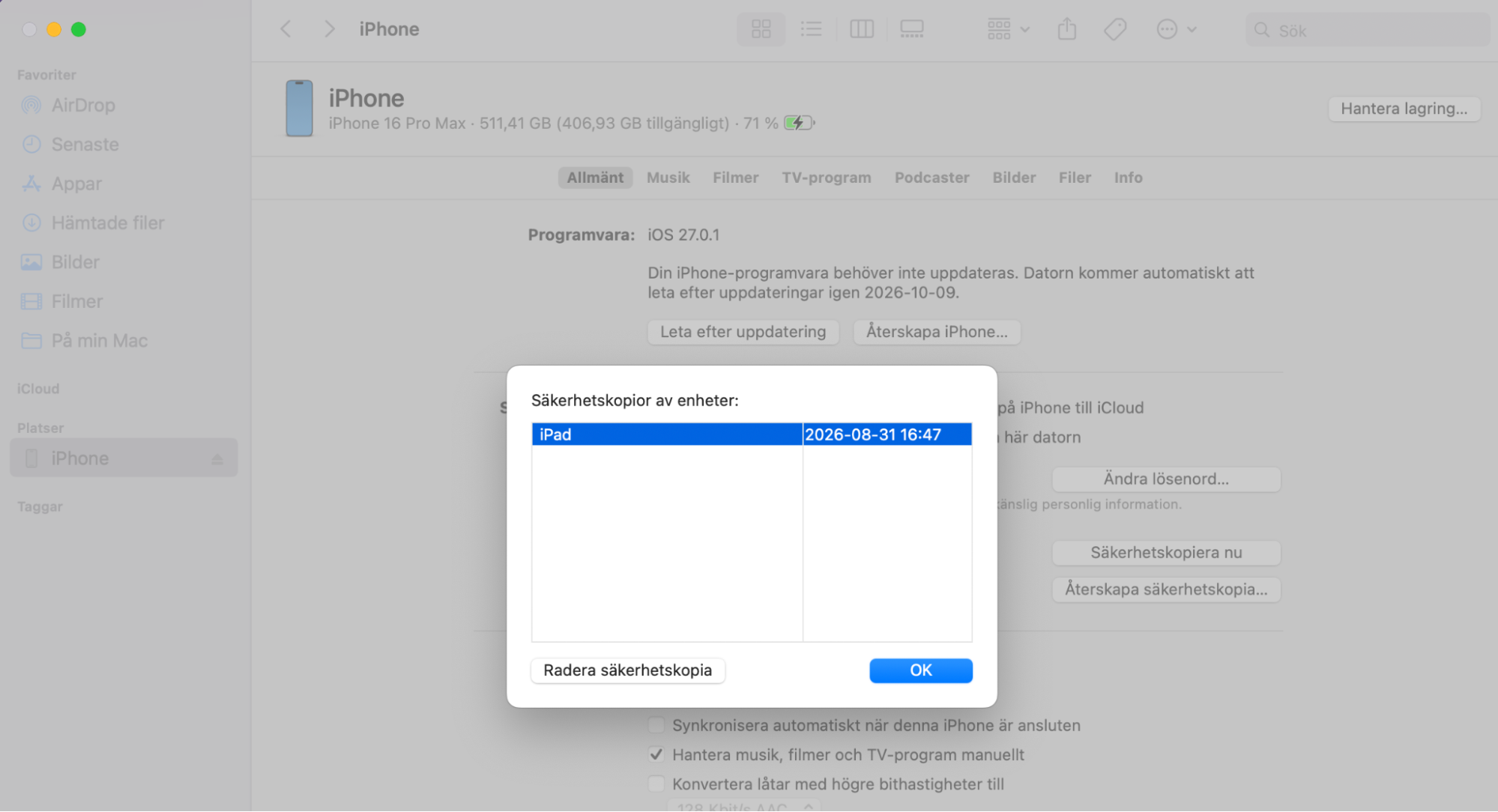Viewport: 1498px width, 812px height.
Task: Click the battery charging indicator
Action: point(799,123)
